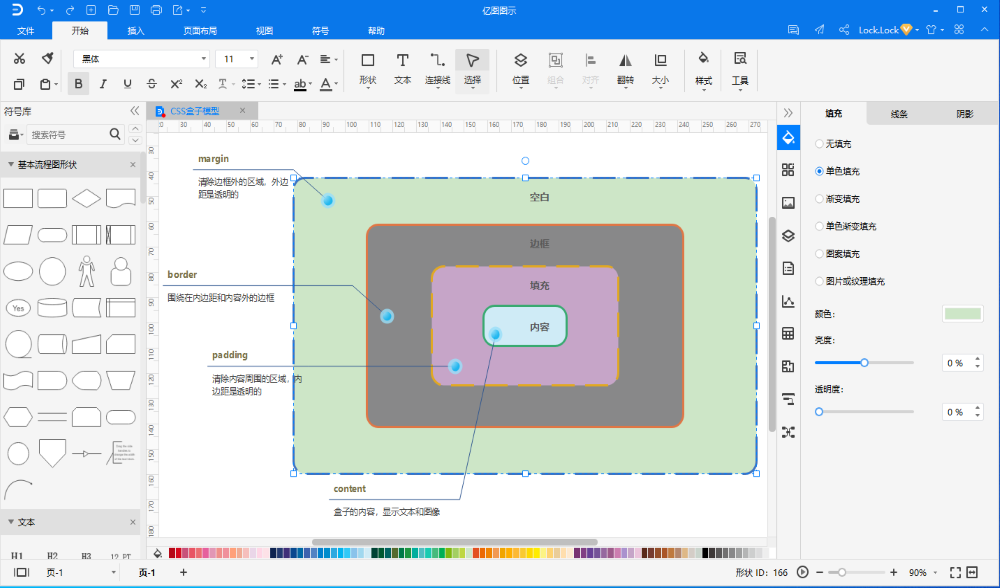Open the font color dropdown arrow
The width and height of the screenshot is (1000, 588).
336,84
